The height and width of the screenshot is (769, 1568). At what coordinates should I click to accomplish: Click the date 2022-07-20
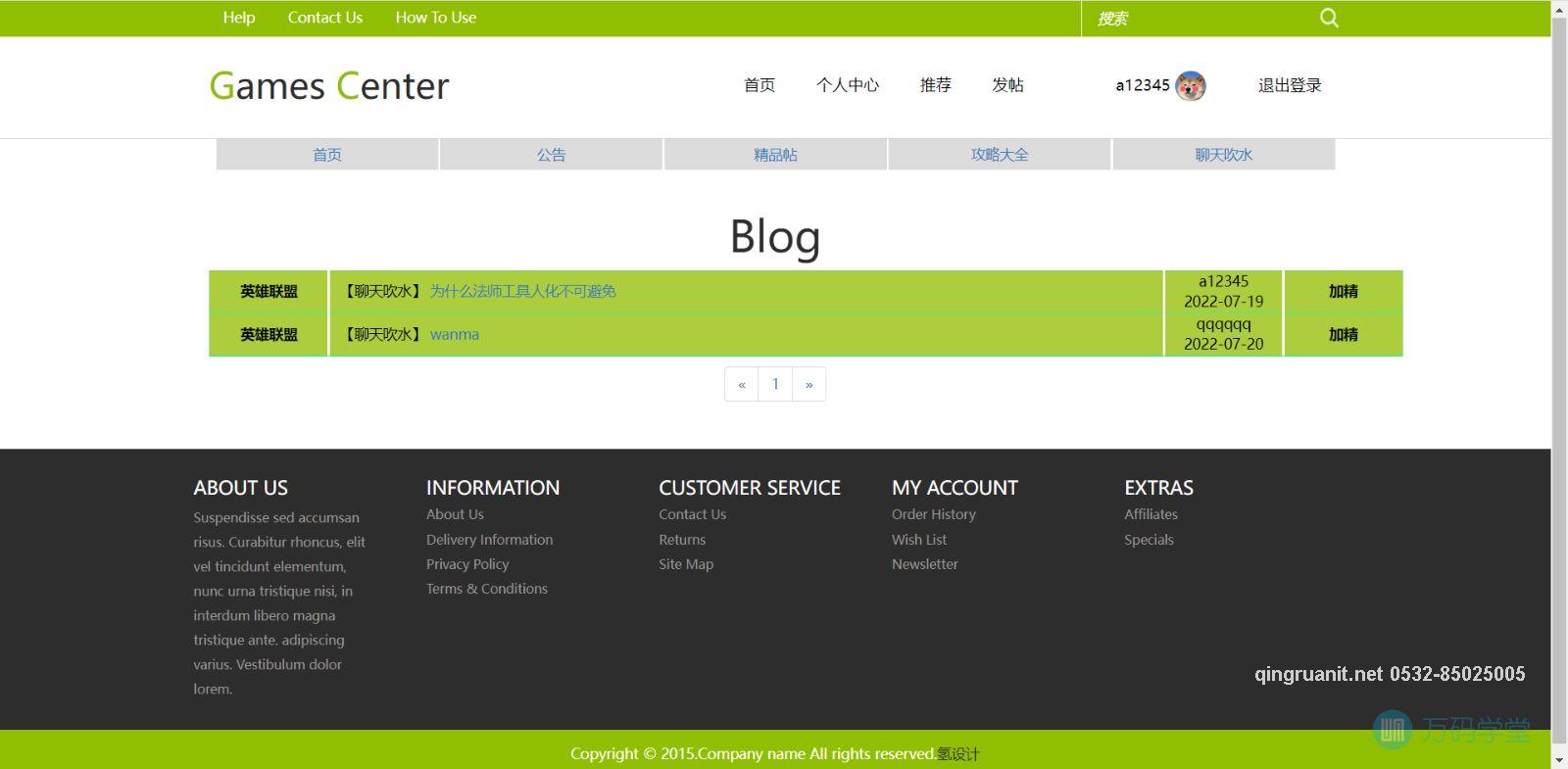[1224, 345]
